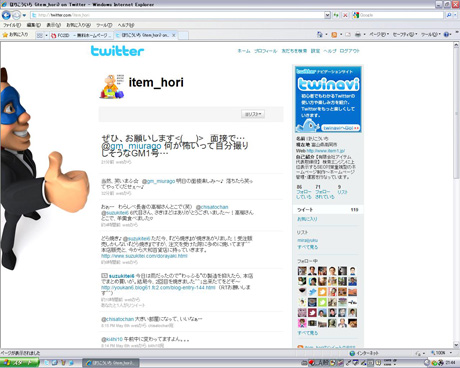This screenshot has width=460, height=368.
Task: Open the ヘルプ(H) menu
Action: point(126,25)
